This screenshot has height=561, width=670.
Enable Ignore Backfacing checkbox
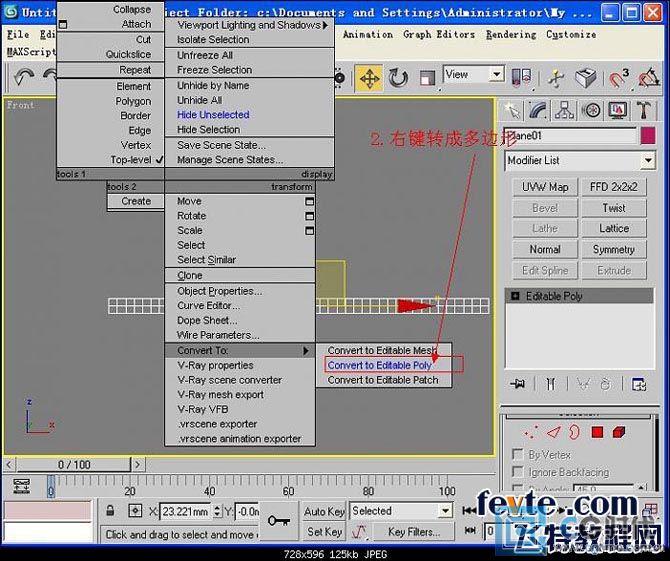pyautogui.click(x=517, y=472)
